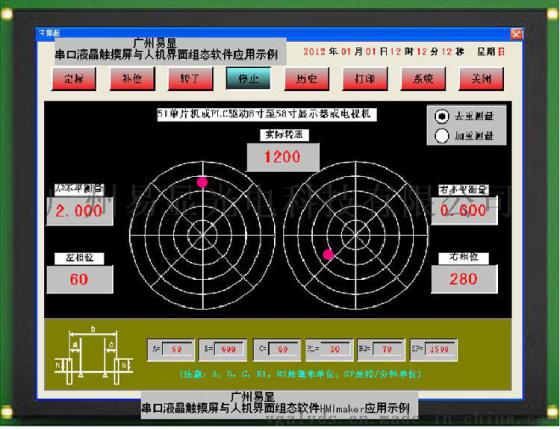Viewport: 560px width, 430px height.
Task: Click the right unbalance value 0.600
Action: click(464, 210)
